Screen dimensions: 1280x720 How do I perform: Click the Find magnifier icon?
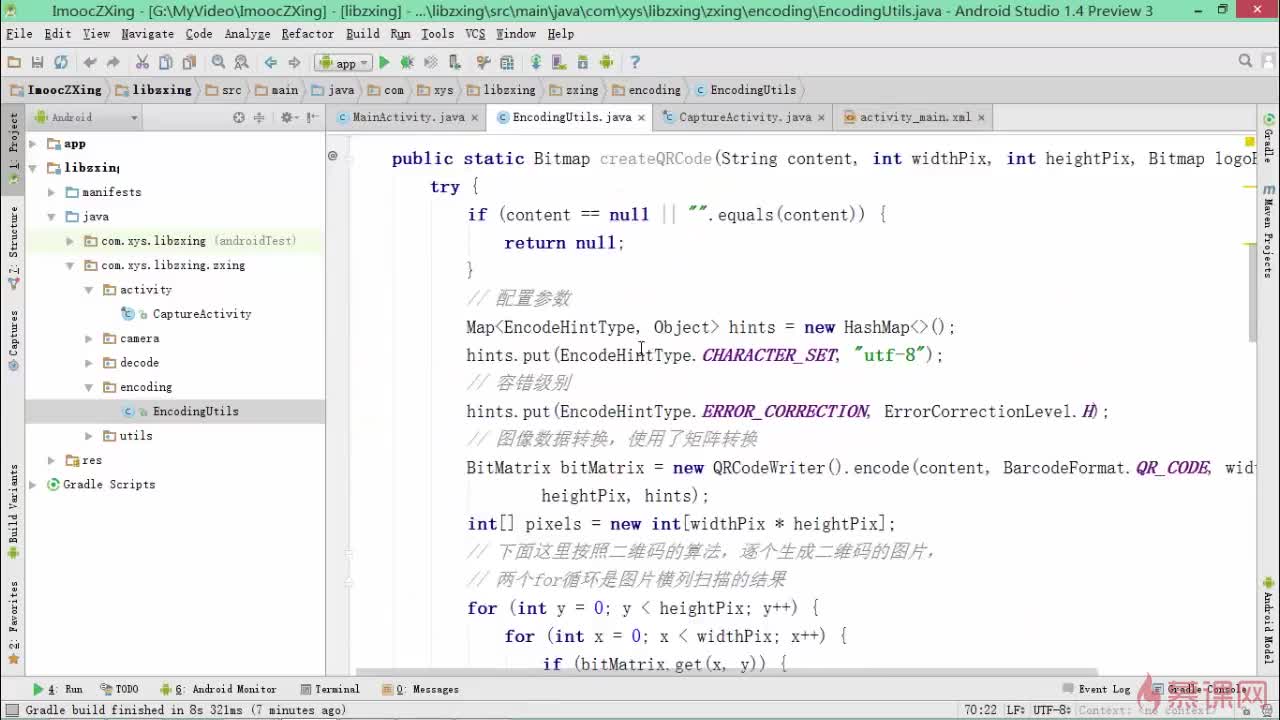(218, 62)
